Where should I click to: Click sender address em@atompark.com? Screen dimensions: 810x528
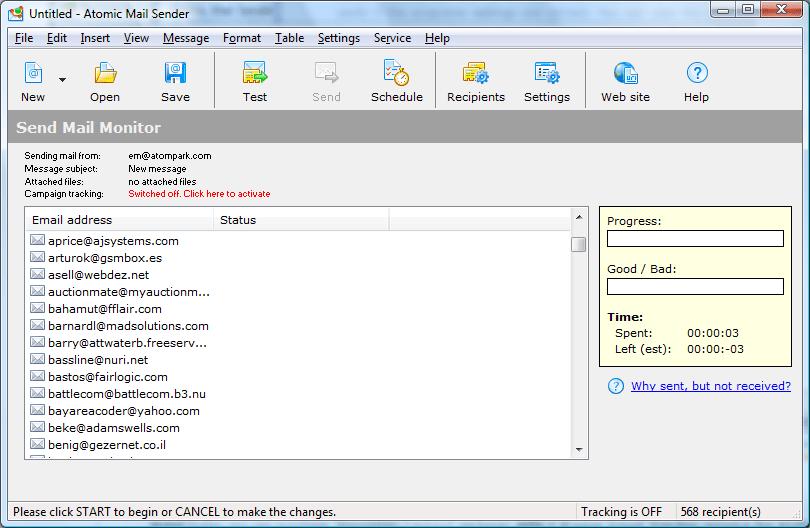169,156
